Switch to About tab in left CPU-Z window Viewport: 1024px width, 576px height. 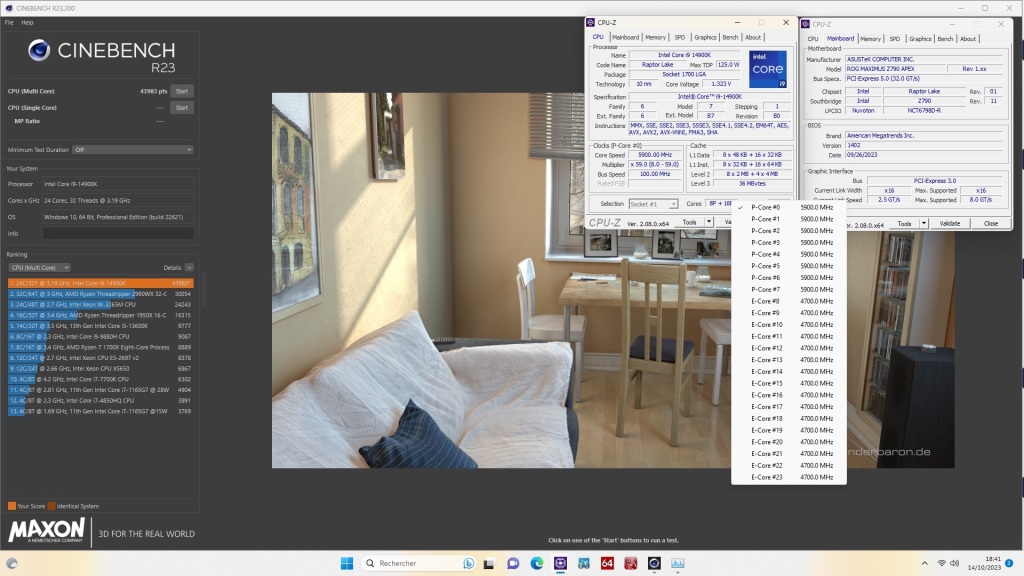[753, 37]
